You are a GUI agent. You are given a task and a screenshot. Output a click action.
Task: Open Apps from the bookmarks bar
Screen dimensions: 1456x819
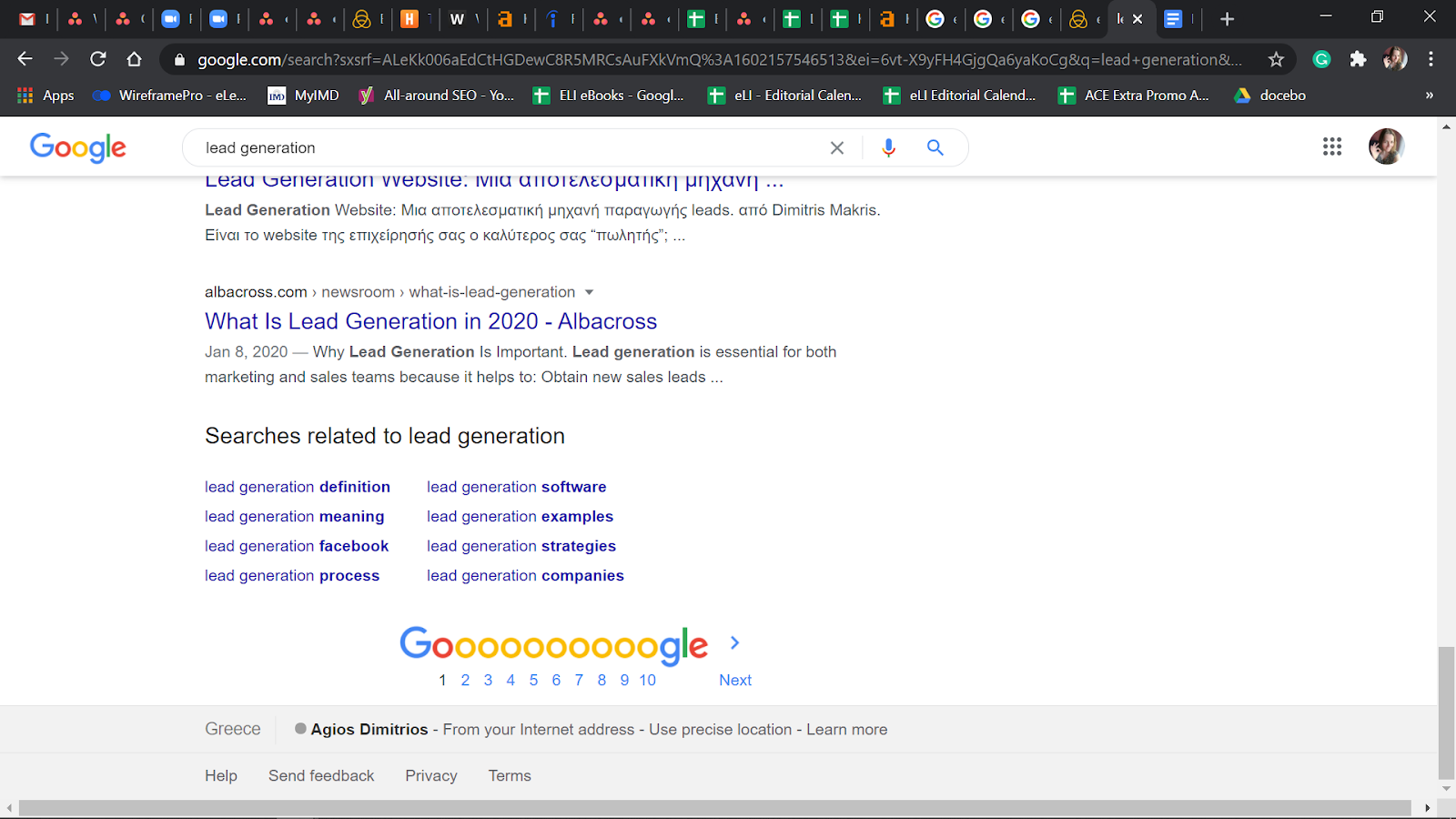(45, 96)
